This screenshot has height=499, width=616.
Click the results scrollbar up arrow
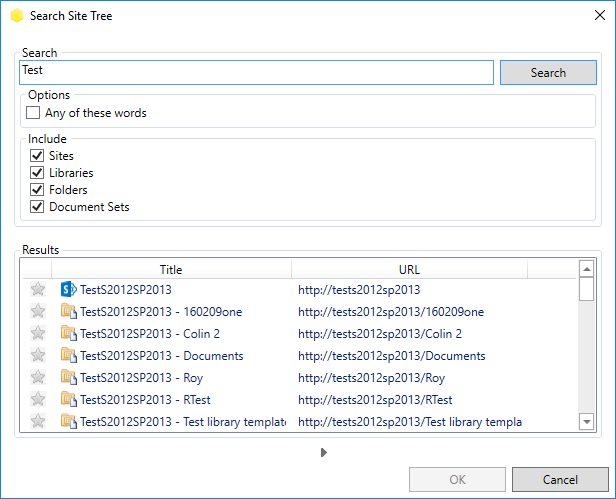point(587,269)
